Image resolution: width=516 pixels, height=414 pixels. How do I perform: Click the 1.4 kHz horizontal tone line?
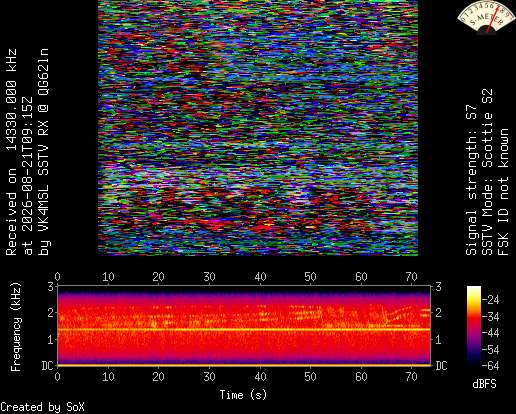[x=244, y=329]
